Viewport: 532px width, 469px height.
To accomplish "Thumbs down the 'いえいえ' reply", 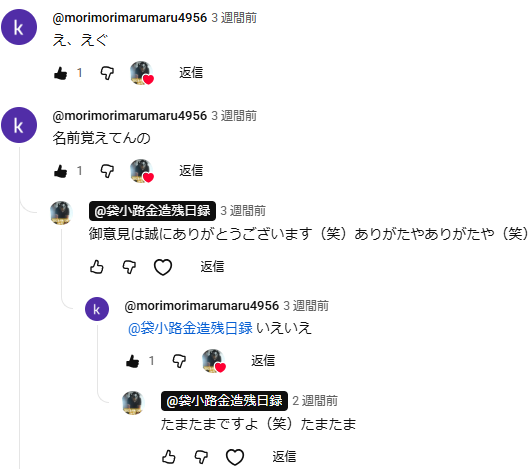I will (x=179, y=361).
